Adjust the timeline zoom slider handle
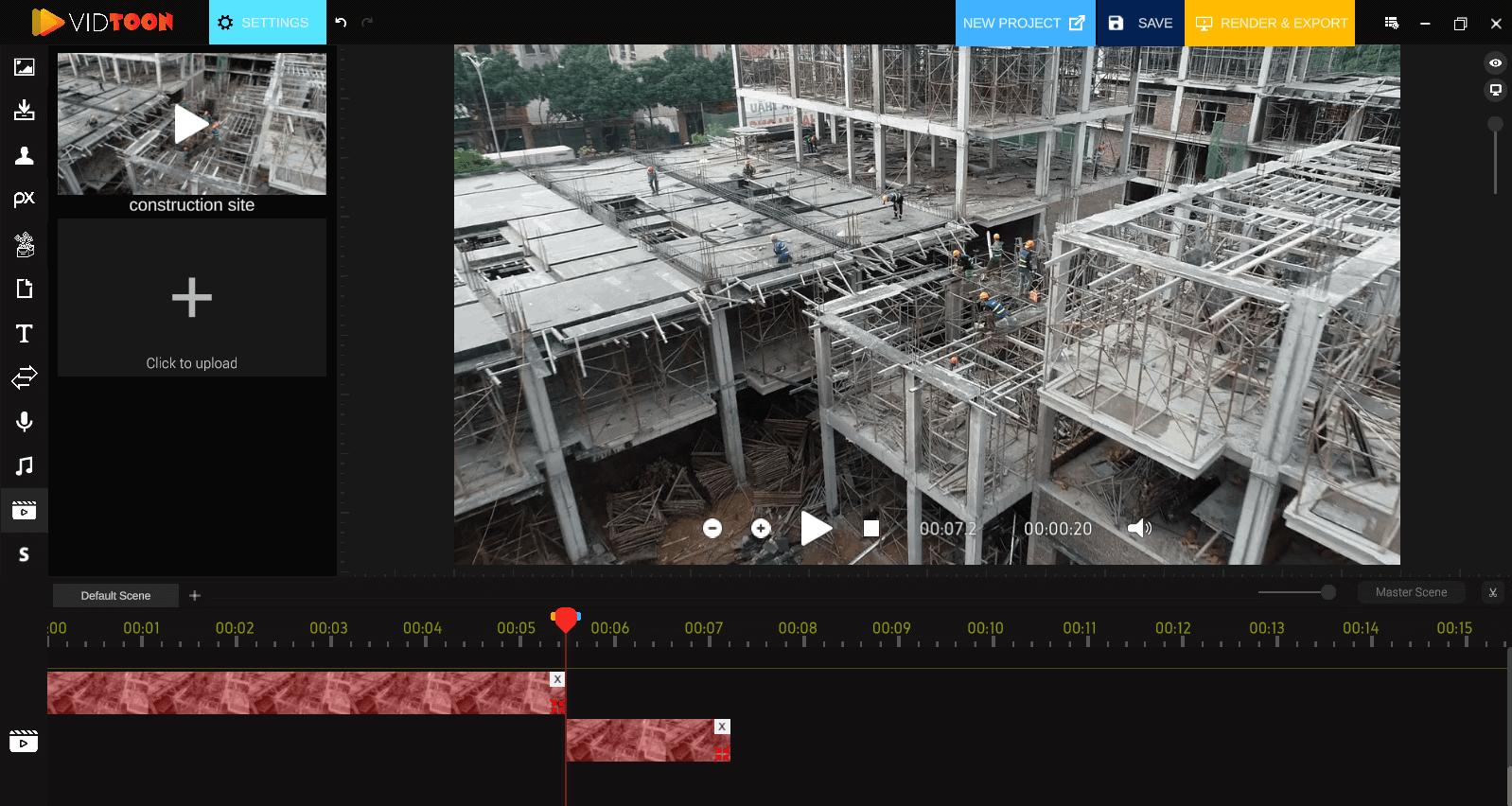This screenshot has height=806, width=1512. [1328, 592]
